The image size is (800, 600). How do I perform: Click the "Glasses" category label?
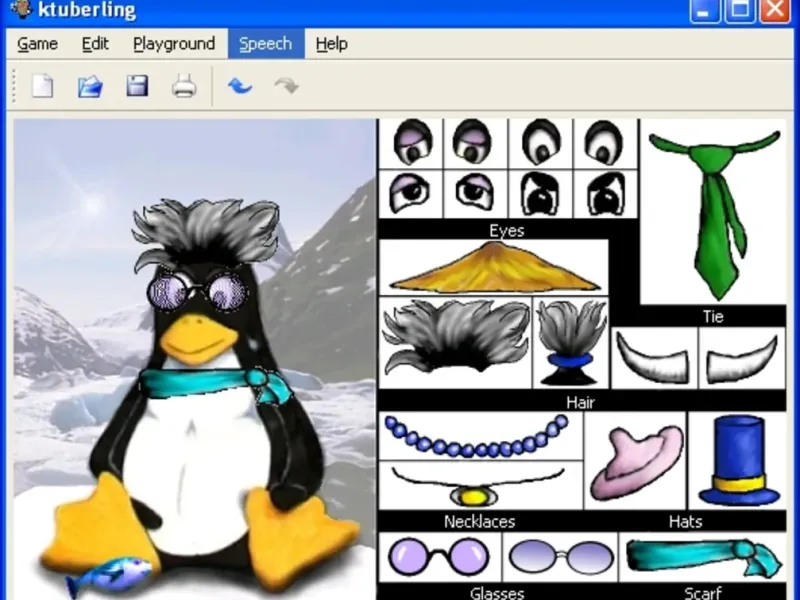click(496, 593)
